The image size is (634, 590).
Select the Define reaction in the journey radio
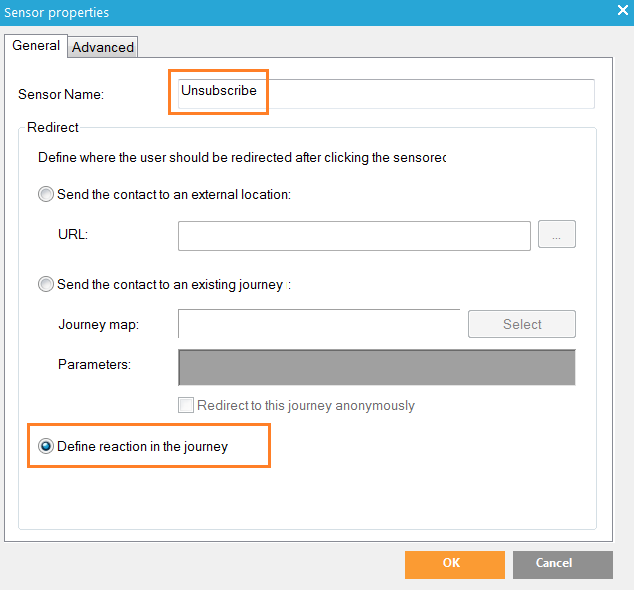(x=46, y=447)
